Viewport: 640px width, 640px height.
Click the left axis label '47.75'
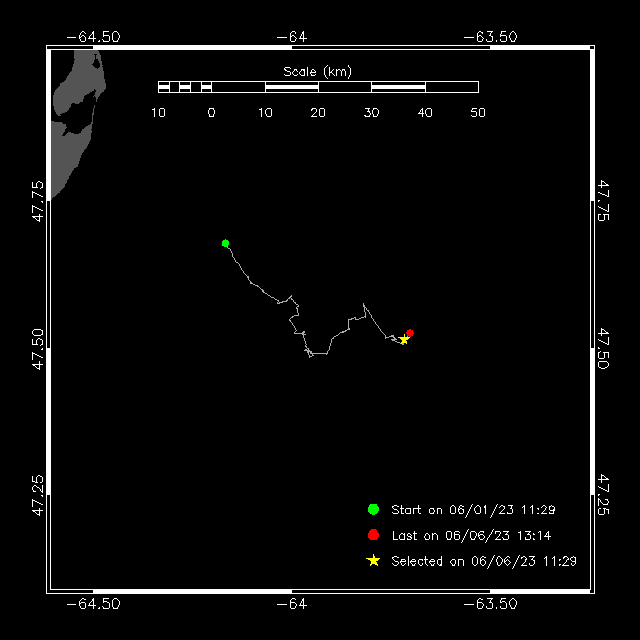[x=38, y=201]
